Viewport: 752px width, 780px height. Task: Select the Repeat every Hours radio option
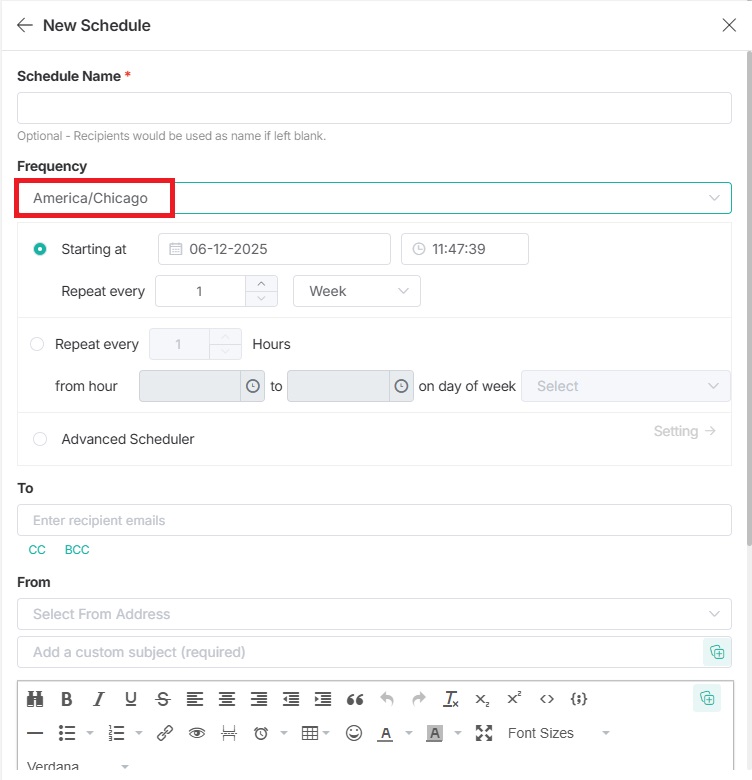37,344
